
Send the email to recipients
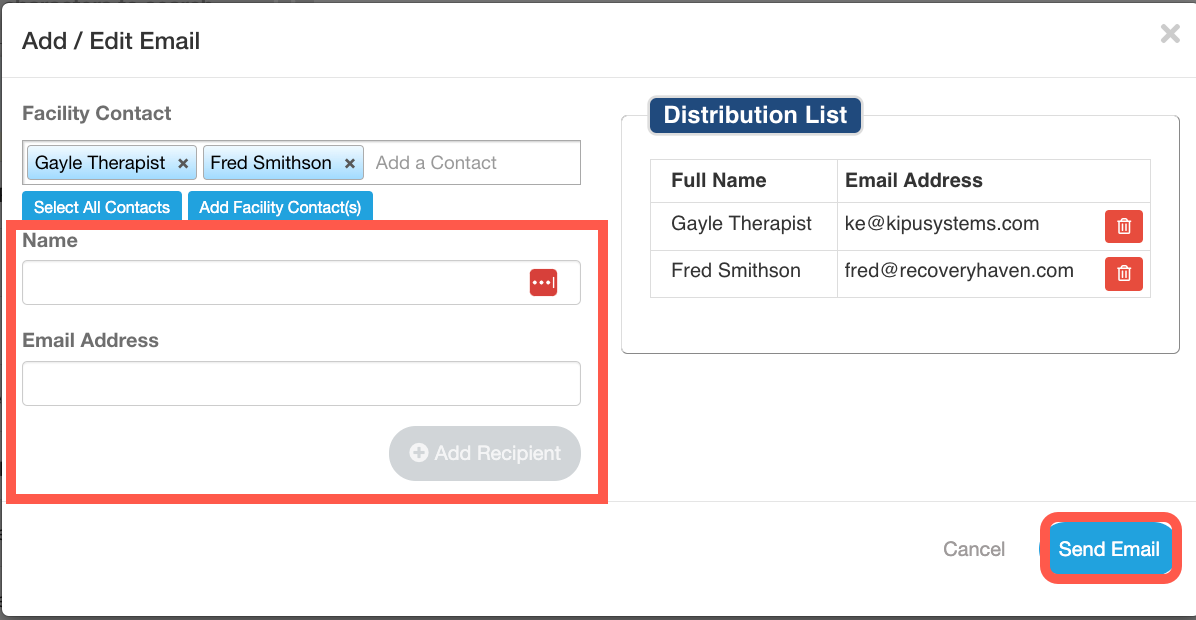coord(1109,549)
